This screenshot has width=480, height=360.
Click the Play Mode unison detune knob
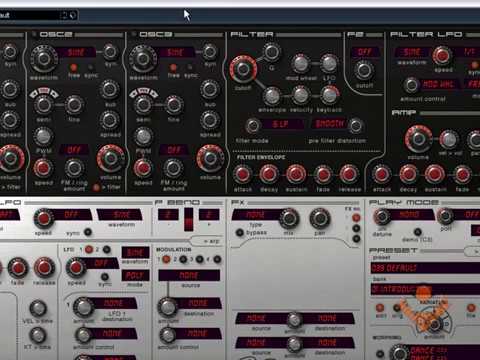(382, 217)
